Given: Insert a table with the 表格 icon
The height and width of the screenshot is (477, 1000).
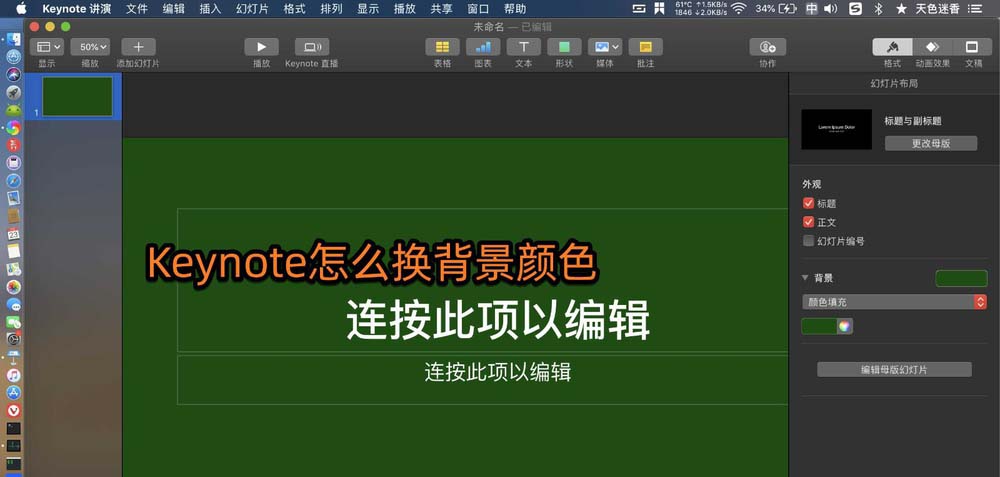Looking at the screenshot, I should click(443, 47).
